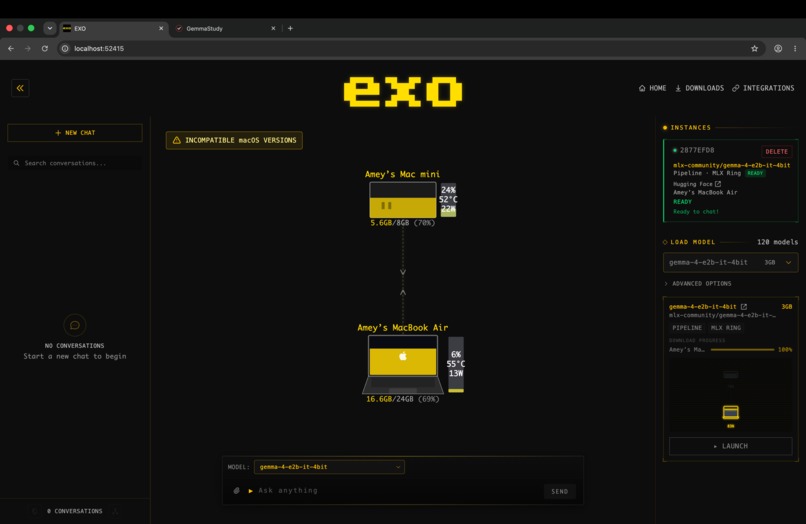Close the GemmaStudy tab
Image resolution: width=806 pixels, height=524 pixels.
pos(273,28)
